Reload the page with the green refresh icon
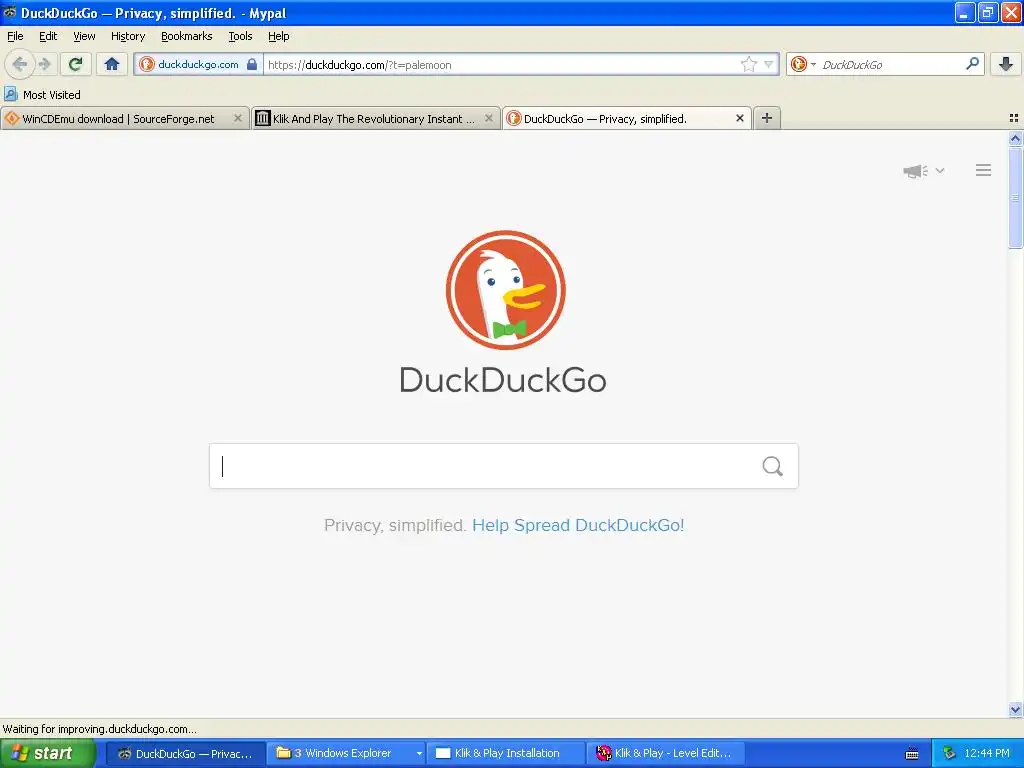This screenshot has width=1024, height=768. [x=75, y=64]
